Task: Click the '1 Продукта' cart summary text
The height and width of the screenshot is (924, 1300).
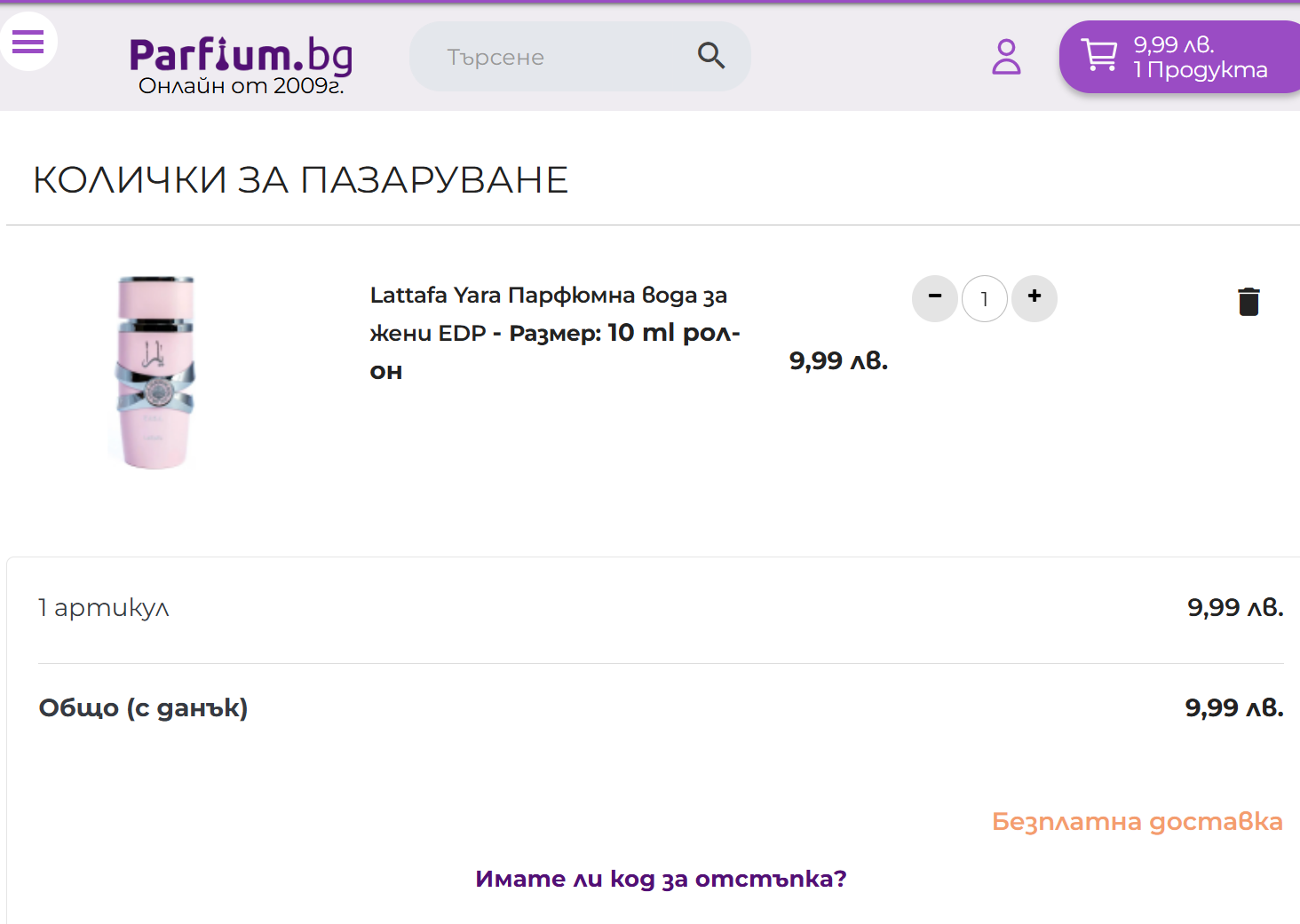Action: tap(1200, 70)
